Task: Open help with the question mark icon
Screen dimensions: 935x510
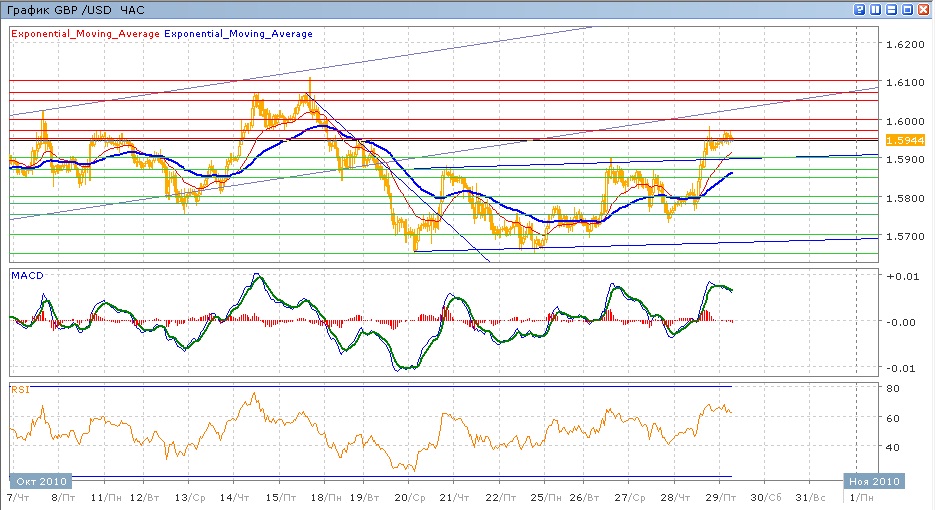Action: pyautogui.click(x=860, y=9)
